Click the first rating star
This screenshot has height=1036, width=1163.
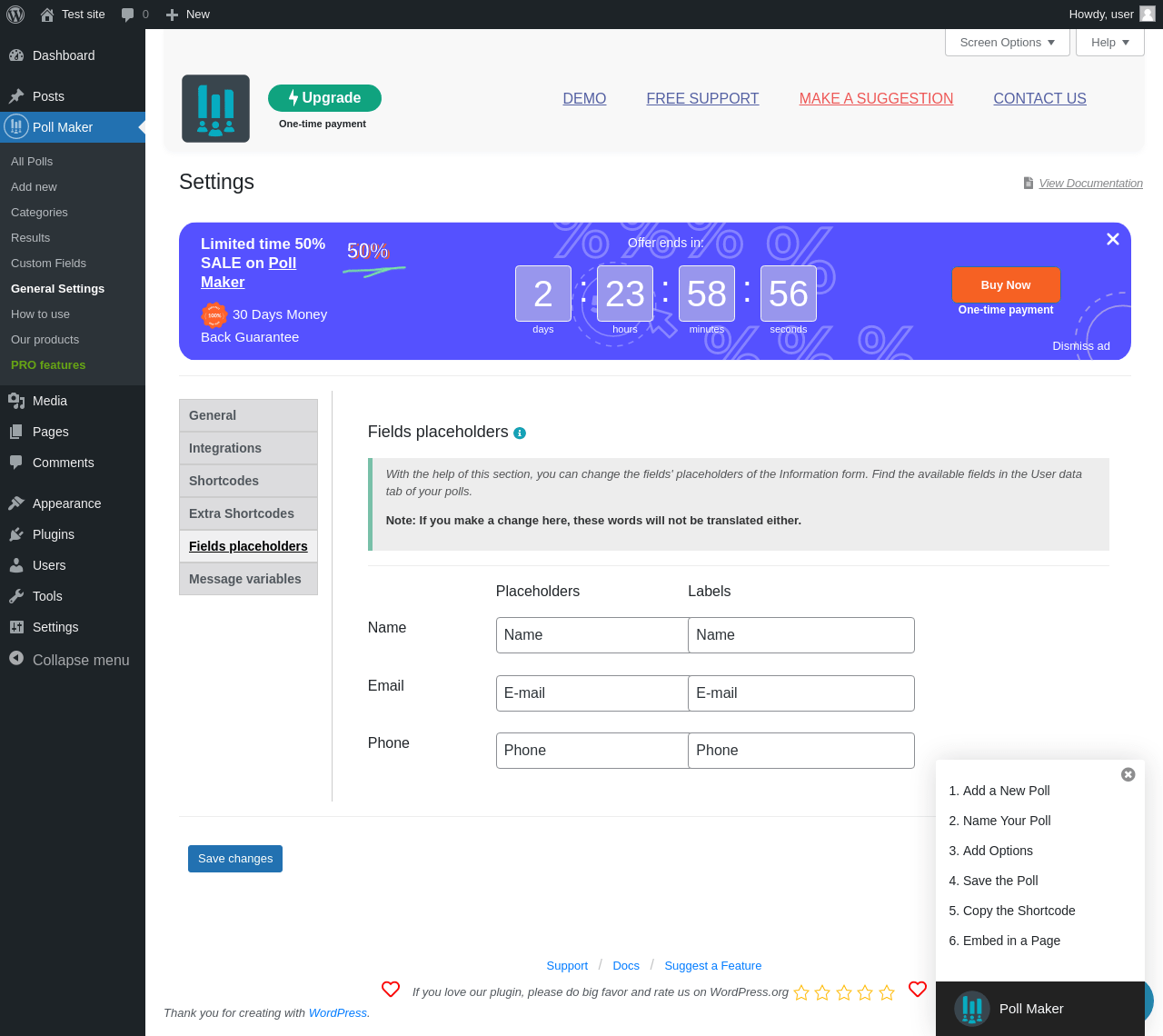801,992
